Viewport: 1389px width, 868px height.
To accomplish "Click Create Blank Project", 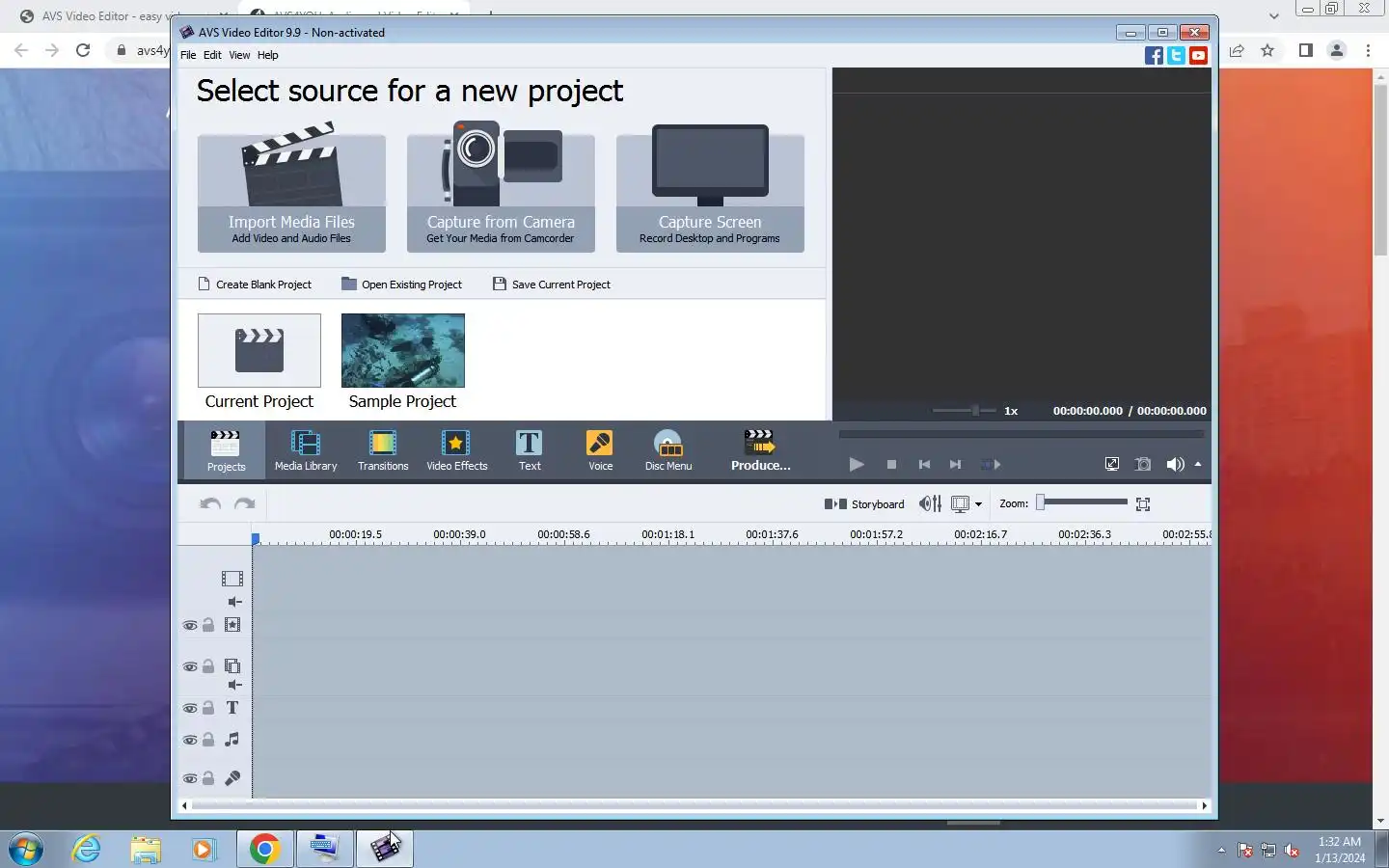I will point(255,285).
